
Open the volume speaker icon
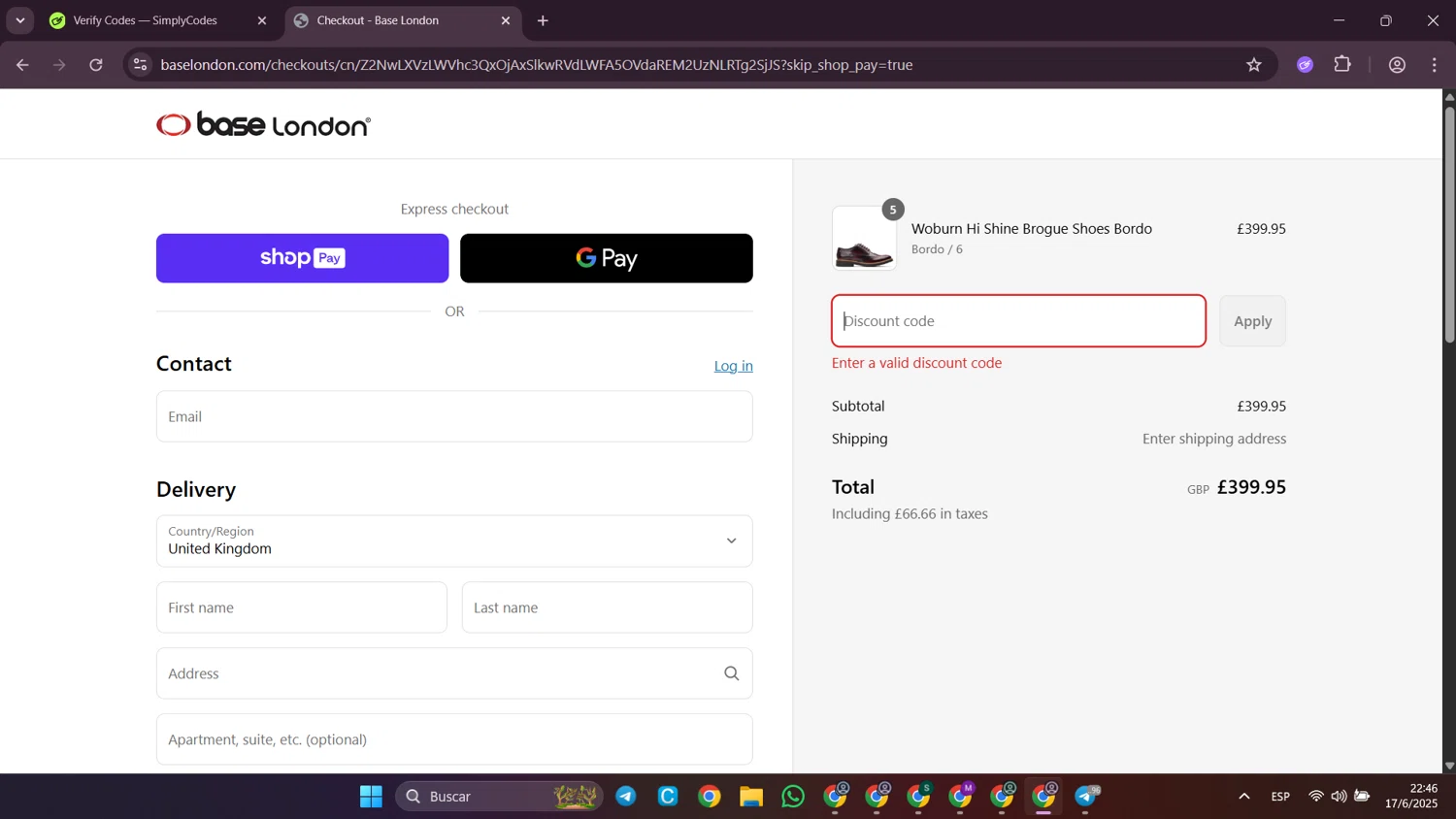pos(1340,797)
